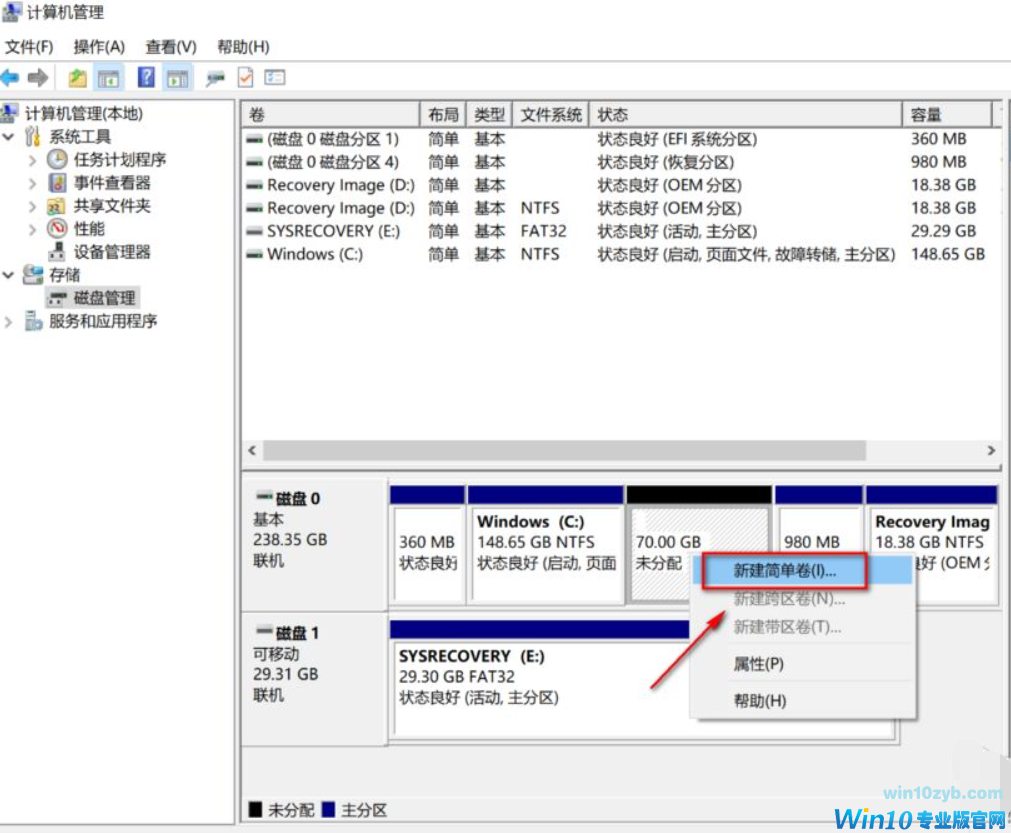Viewport: 1011px width, 833px height.
Task: Open Help using the blue question mark icon
Action: point(147,78)
